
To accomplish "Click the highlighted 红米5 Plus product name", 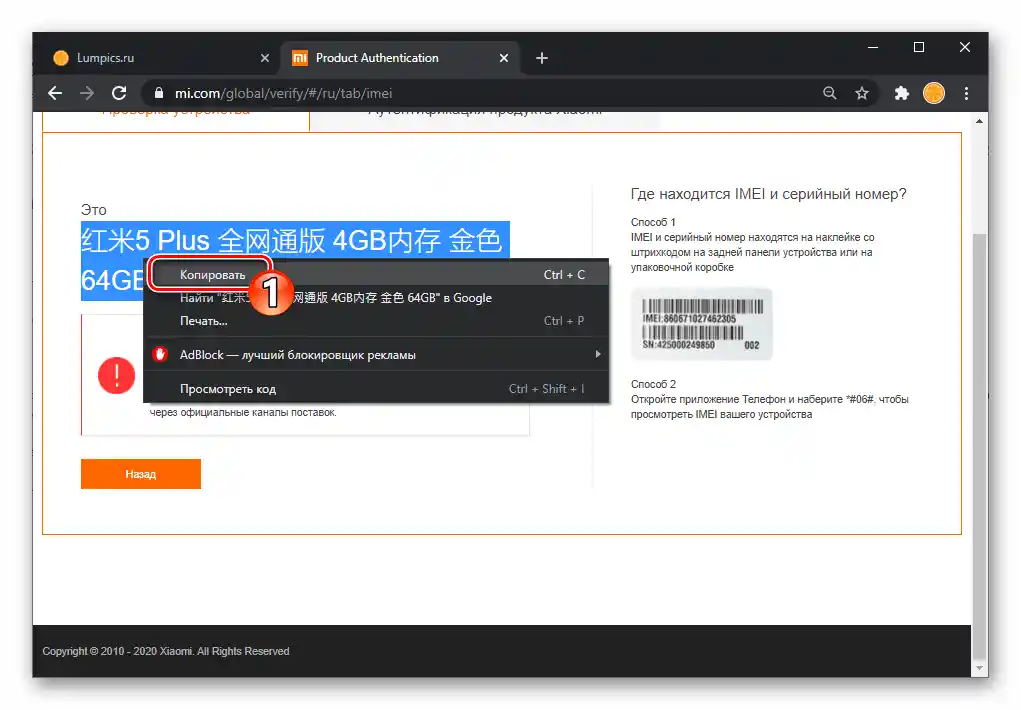I will [295, 240].
